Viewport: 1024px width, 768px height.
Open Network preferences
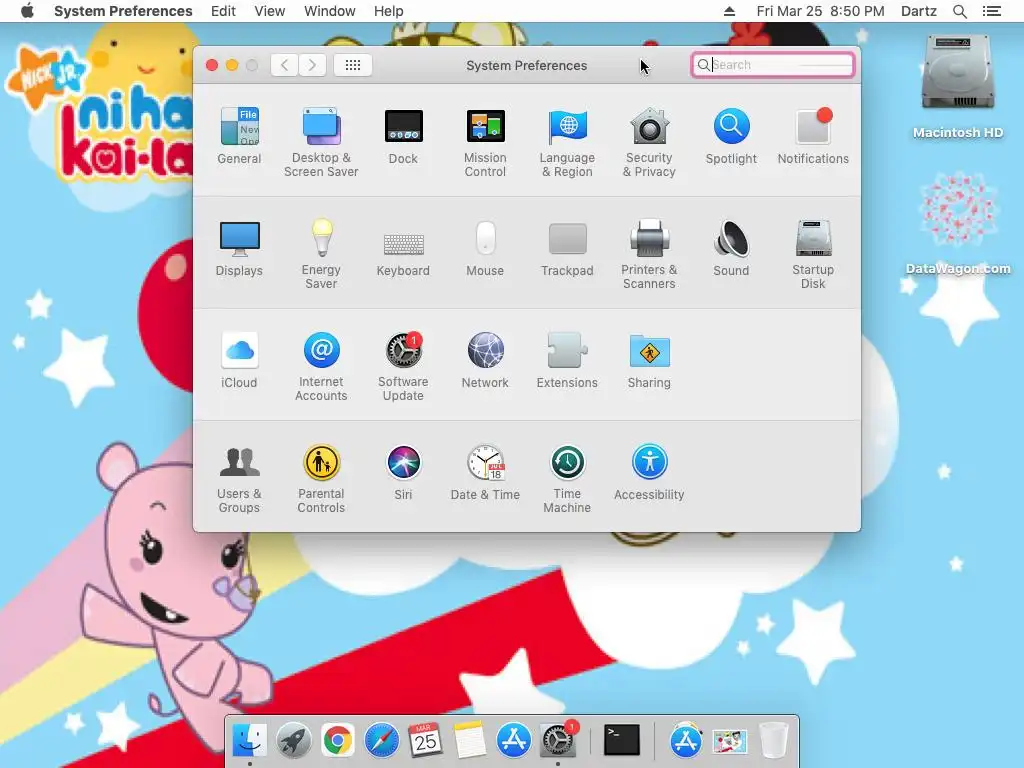pyautogui.click(x=485, y=360)
